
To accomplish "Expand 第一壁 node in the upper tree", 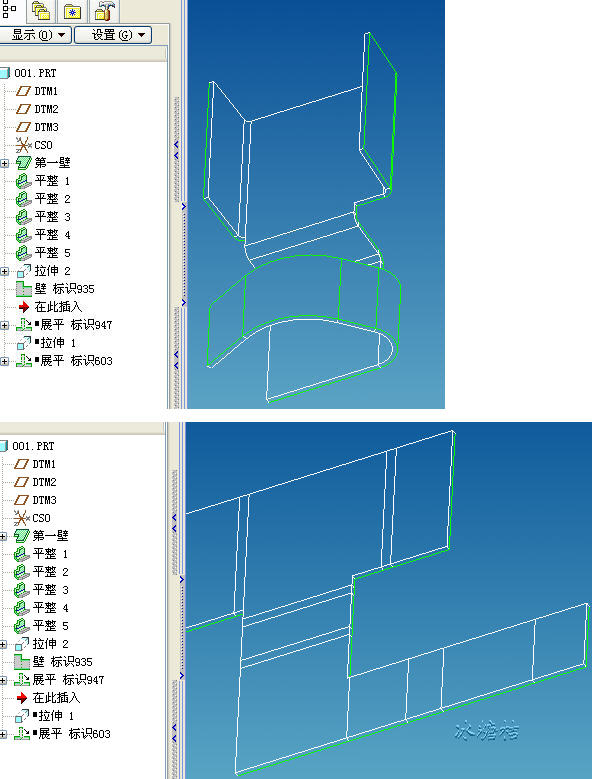I will [x=4, y=163].
